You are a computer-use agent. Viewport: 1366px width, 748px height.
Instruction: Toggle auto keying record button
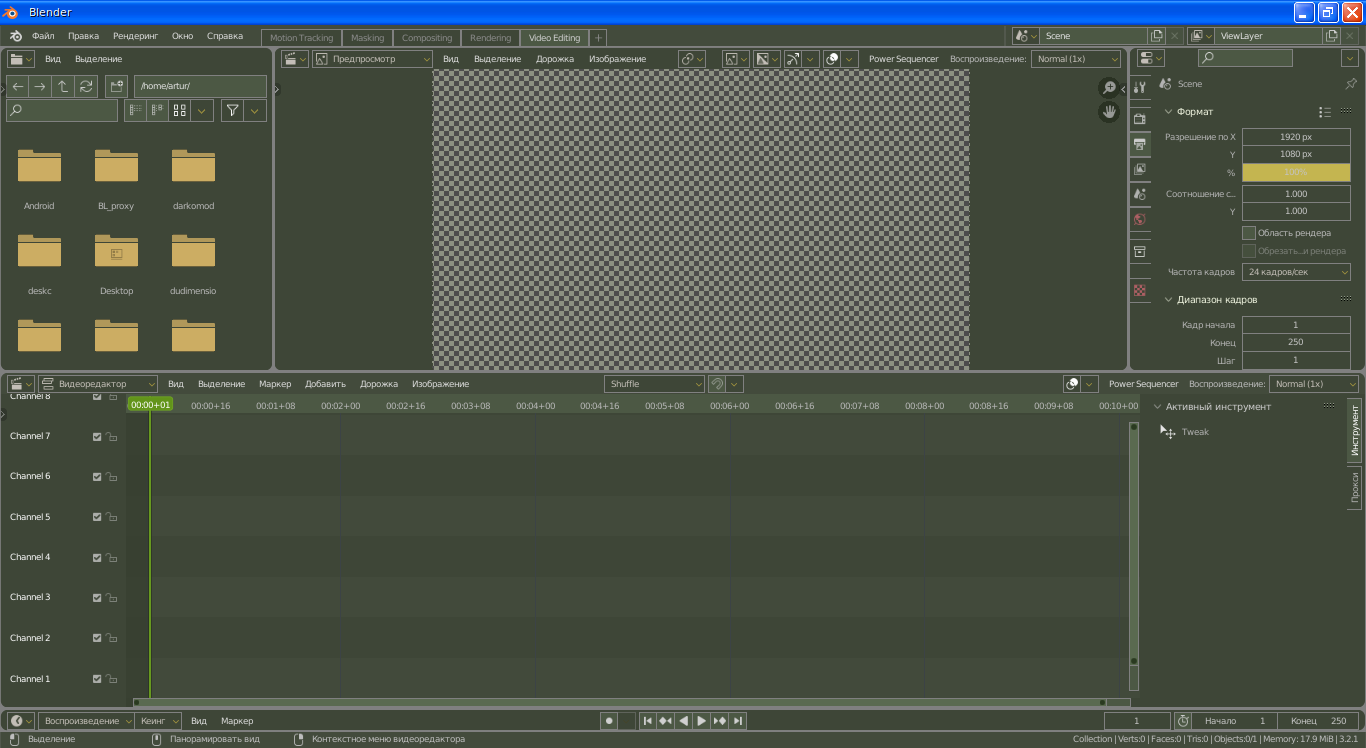(608, 721)
